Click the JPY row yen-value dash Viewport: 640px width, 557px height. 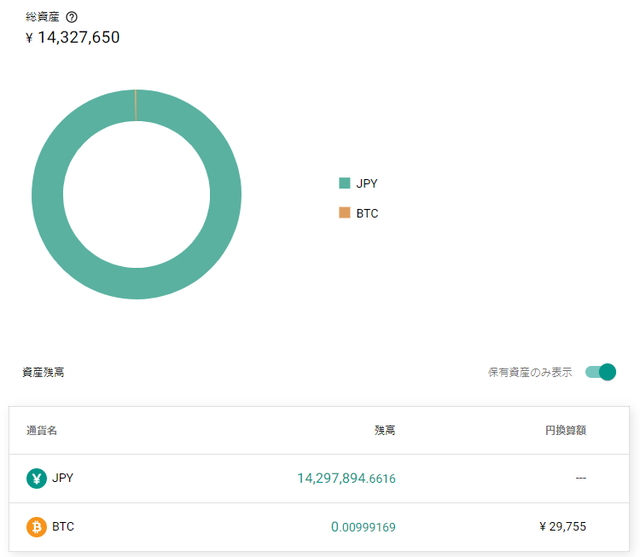[x=581, y=478]
